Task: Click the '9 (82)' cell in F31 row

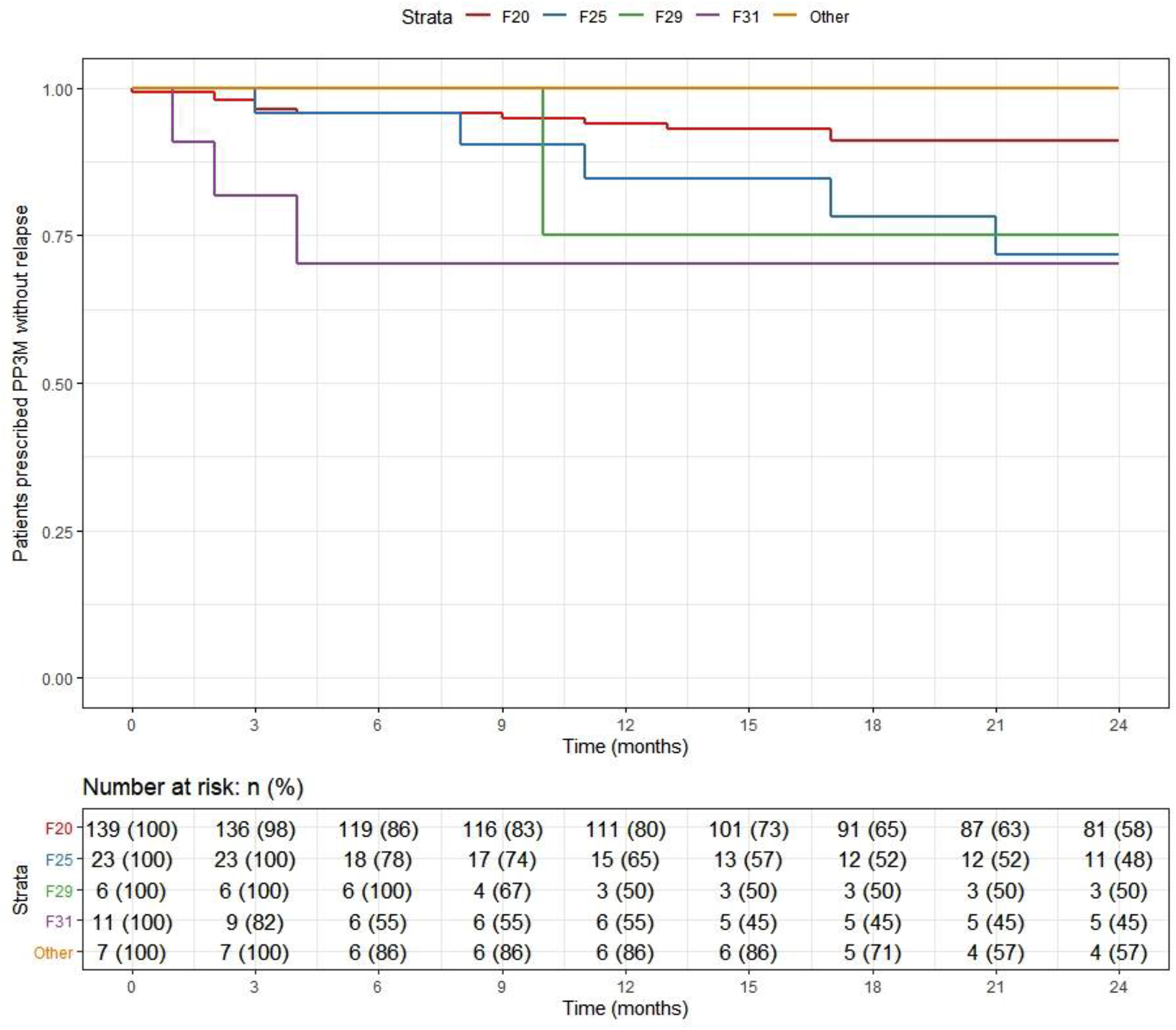Action: click(x=254, y=923)
